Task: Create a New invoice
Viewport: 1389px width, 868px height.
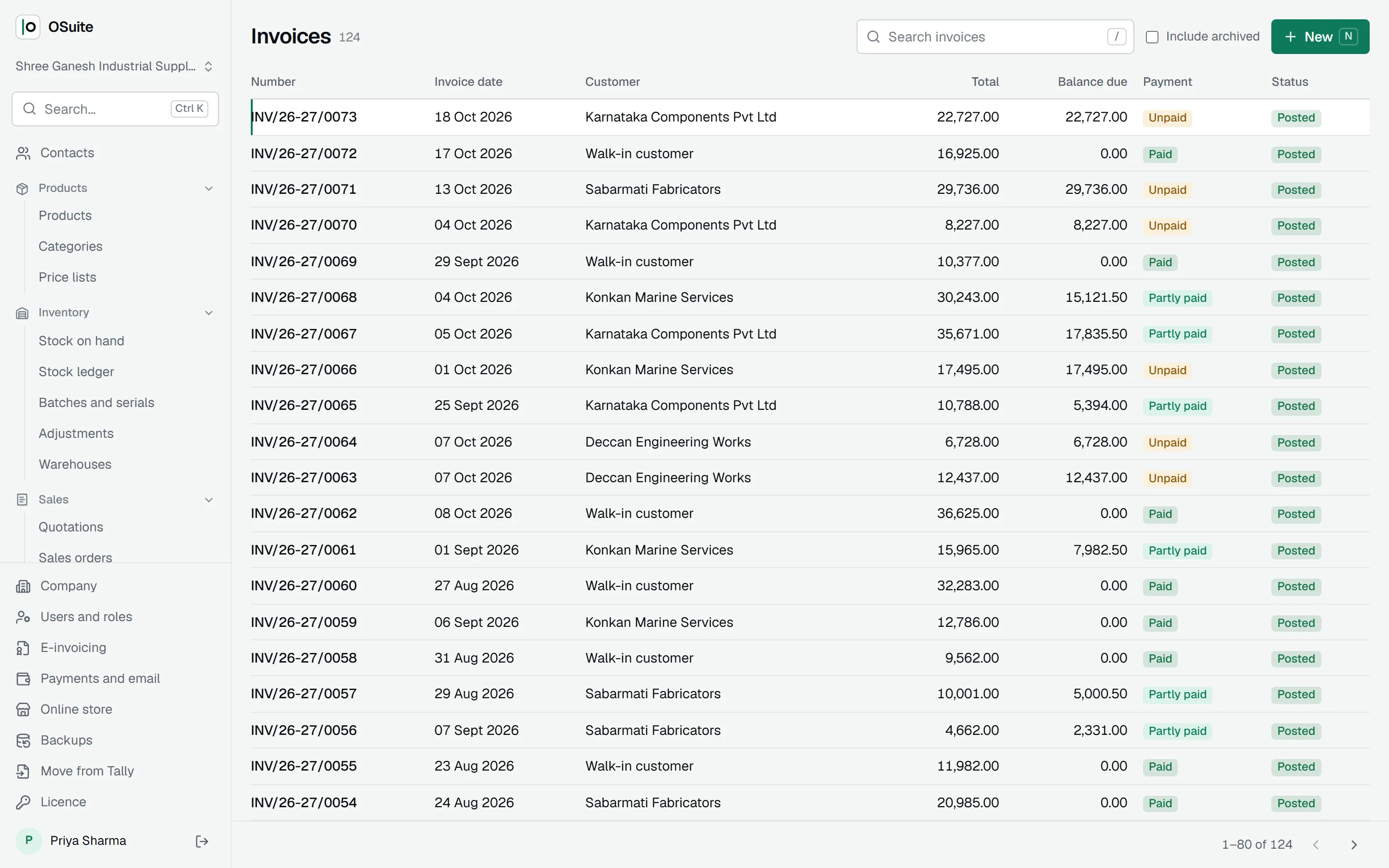Action: tap(1320, 37)
